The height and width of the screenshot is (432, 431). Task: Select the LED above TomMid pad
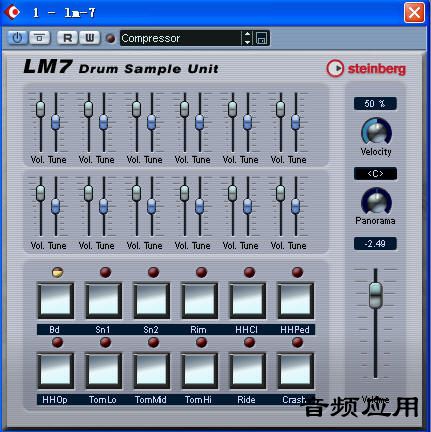153,342
